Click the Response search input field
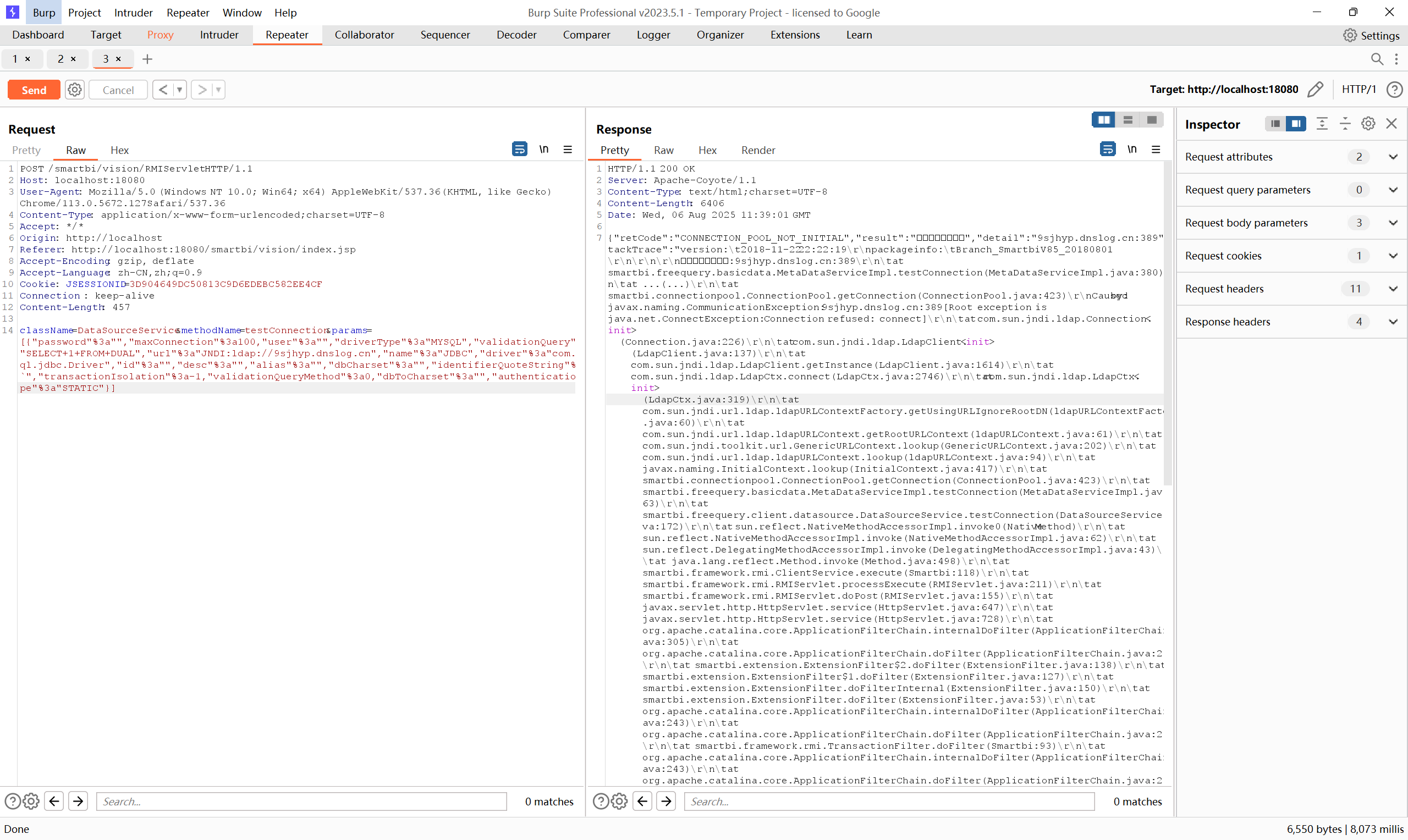 [889, 801]
